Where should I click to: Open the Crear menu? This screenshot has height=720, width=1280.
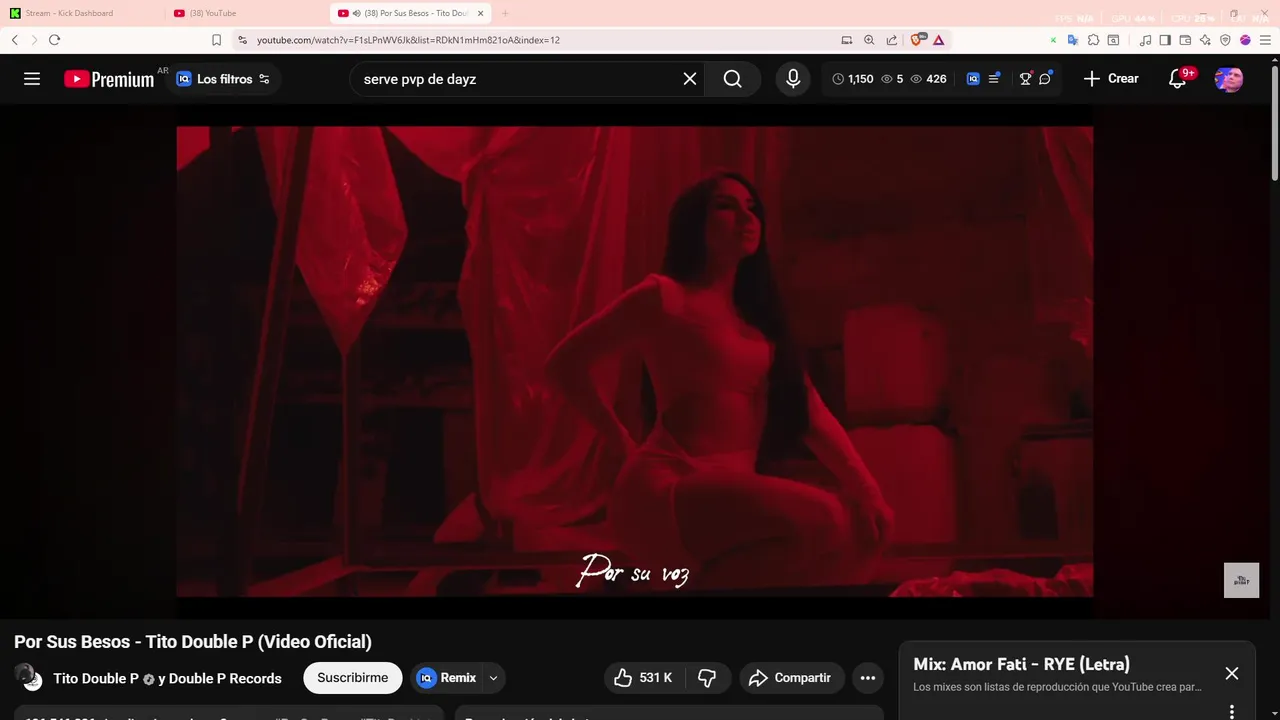(x=1111, y=79)
